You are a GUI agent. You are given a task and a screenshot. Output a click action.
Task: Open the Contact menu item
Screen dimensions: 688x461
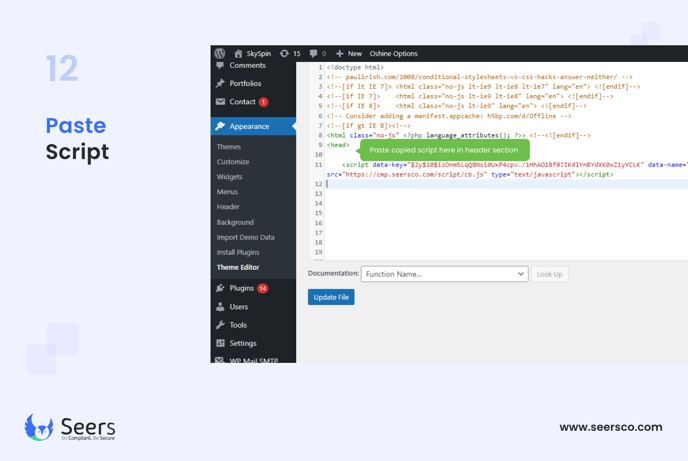[x=242, y=102]
